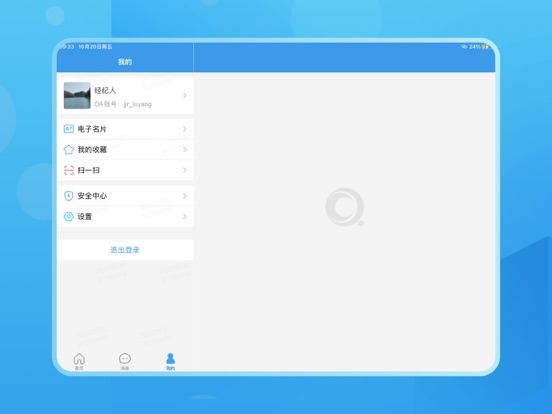Viewport: 552px width, 414px height.
Task: Switch to the messages tab icon
Action: click(x=125, y=359)
